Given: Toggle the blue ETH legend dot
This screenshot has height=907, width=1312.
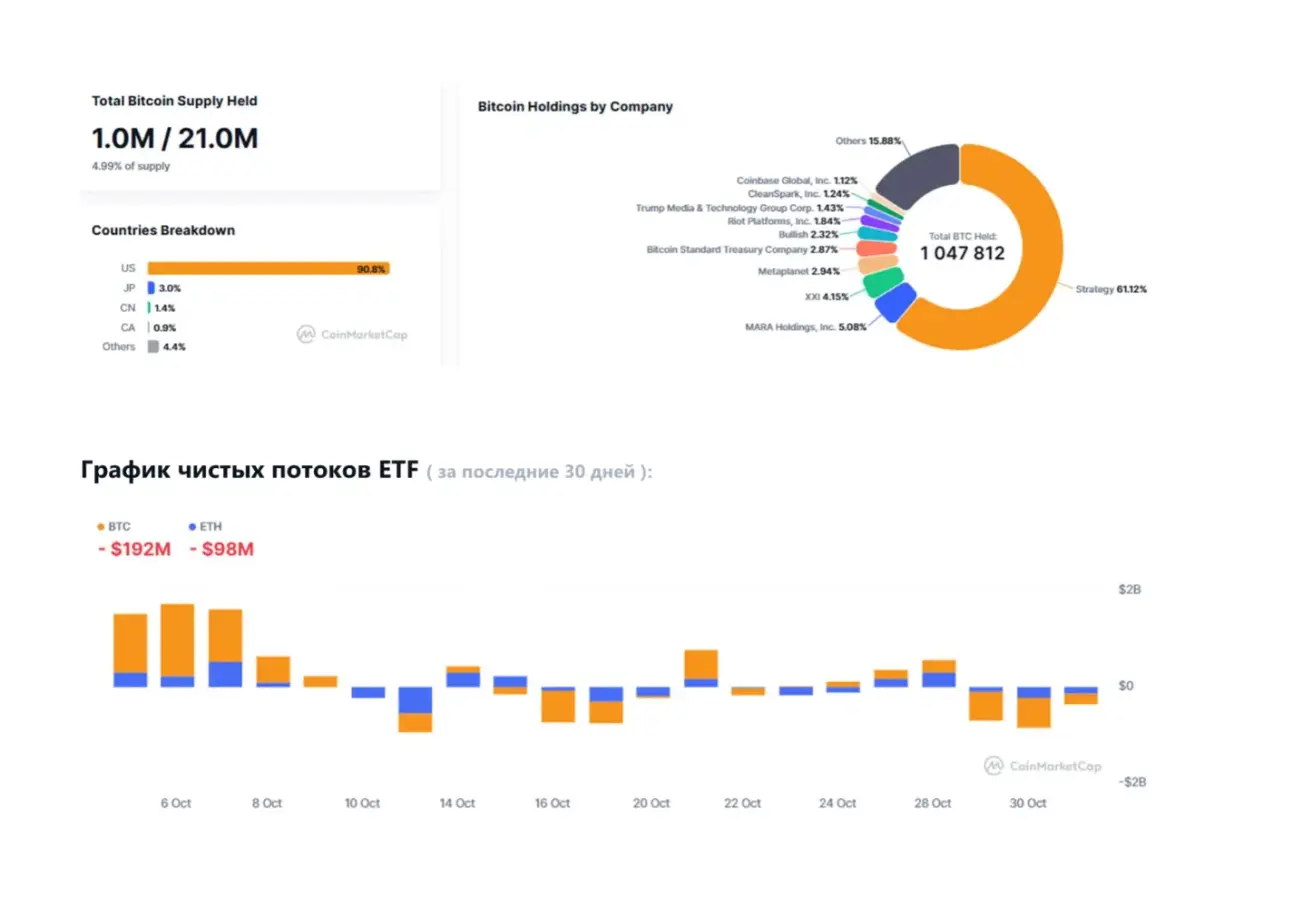Looking at the screenshot, I should point(192,526).
